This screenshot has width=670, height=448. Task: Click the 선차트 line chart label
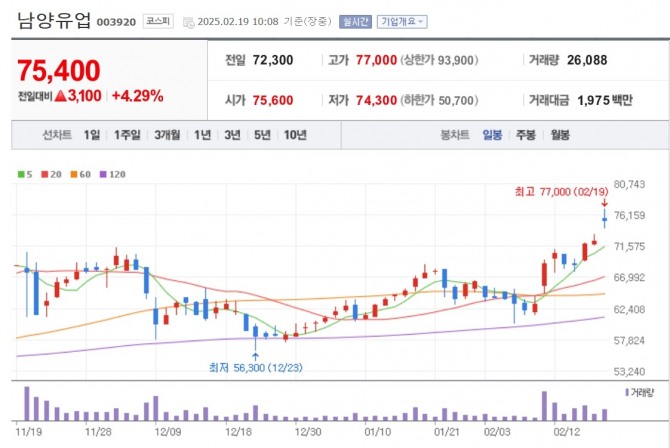click(x=57, y=135)
